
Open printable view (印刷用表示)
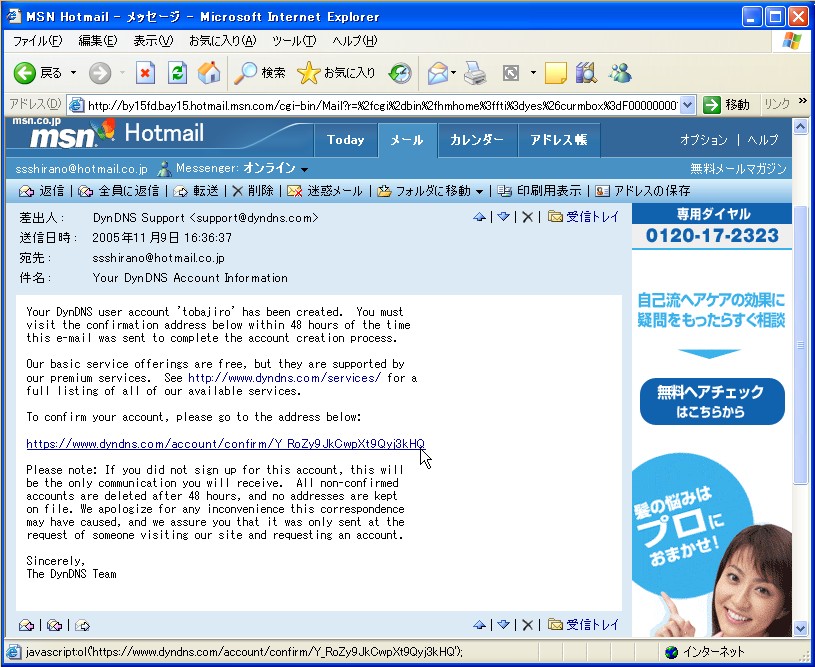(x=539, y=191)
